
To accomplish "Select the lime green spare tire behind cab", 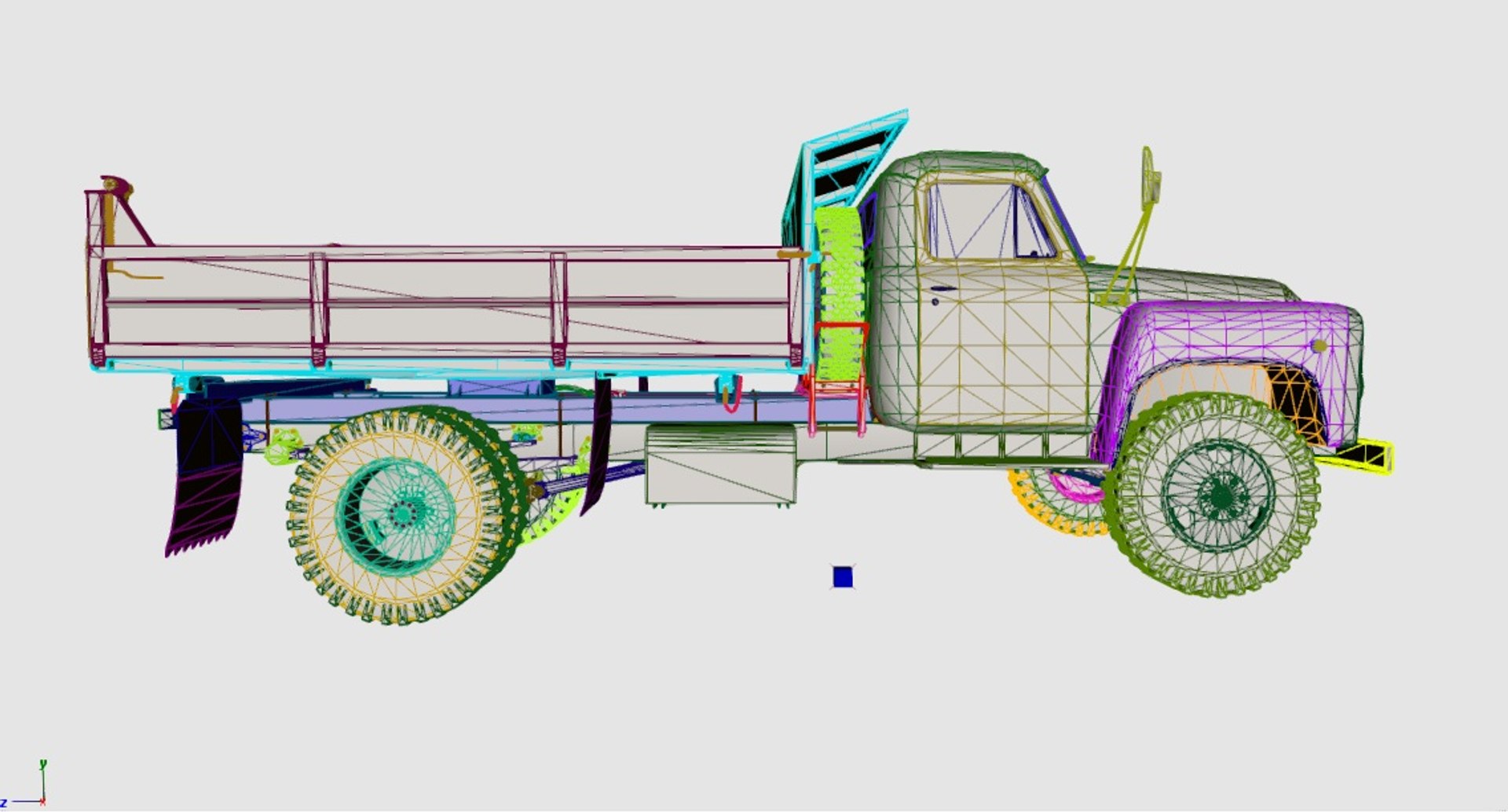I will pos(840,294).
